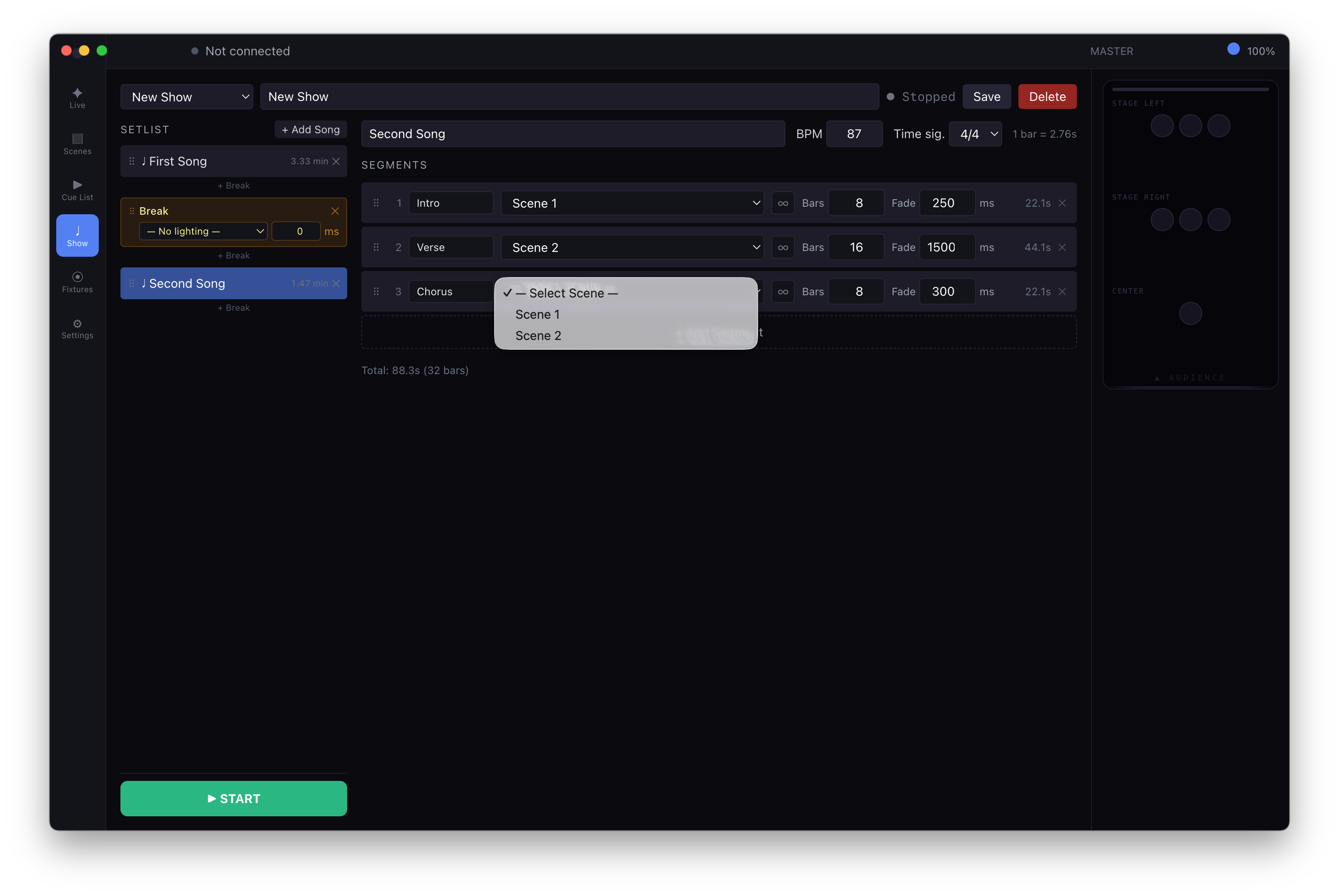1339x896 pixels.
Task: Grab drag handle of Intro segment
Action: 376,203
